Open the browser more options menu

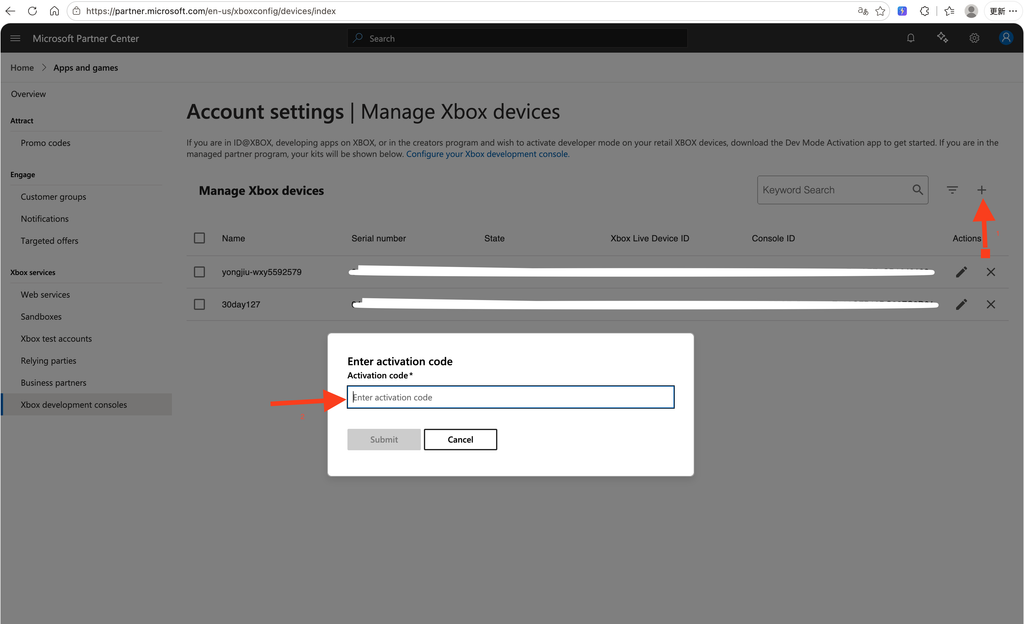tap(1013, 11)
